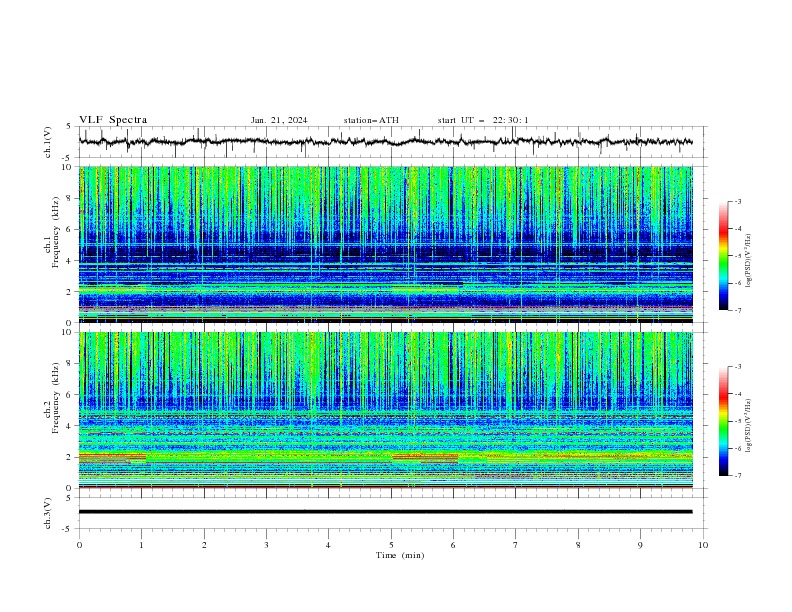Viewport: 792px width, 612px height.
Task: Click the ch.1 spectrogram plot
Action: point(386,244)
